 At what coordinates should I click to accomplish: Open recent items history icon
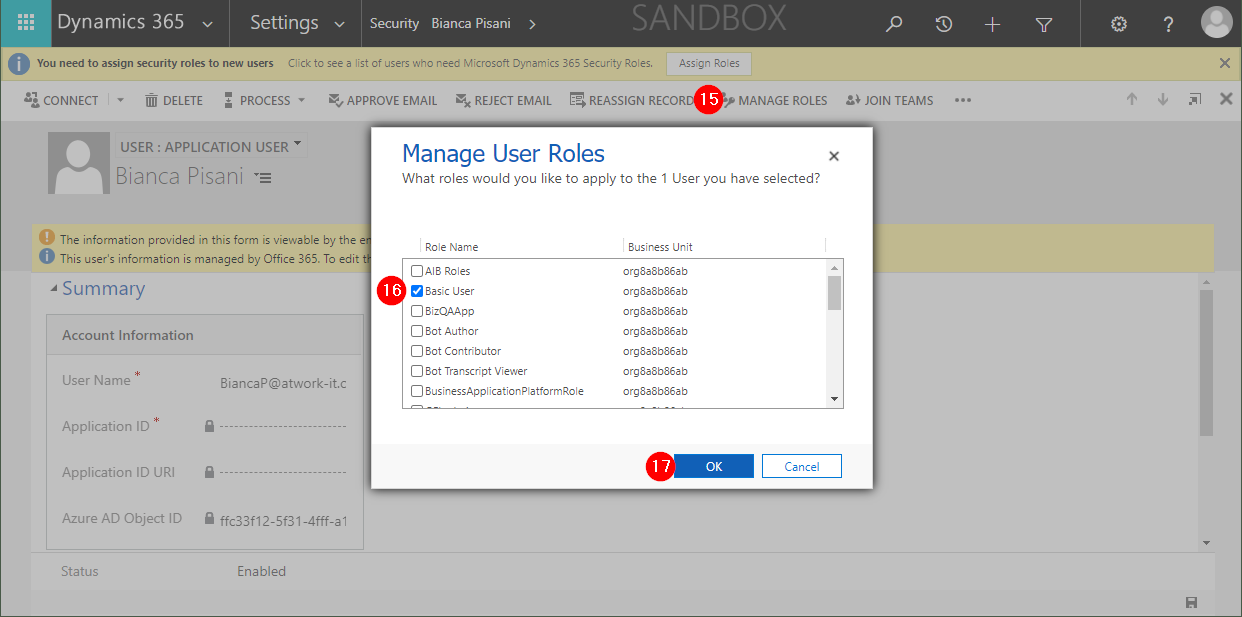943,24
